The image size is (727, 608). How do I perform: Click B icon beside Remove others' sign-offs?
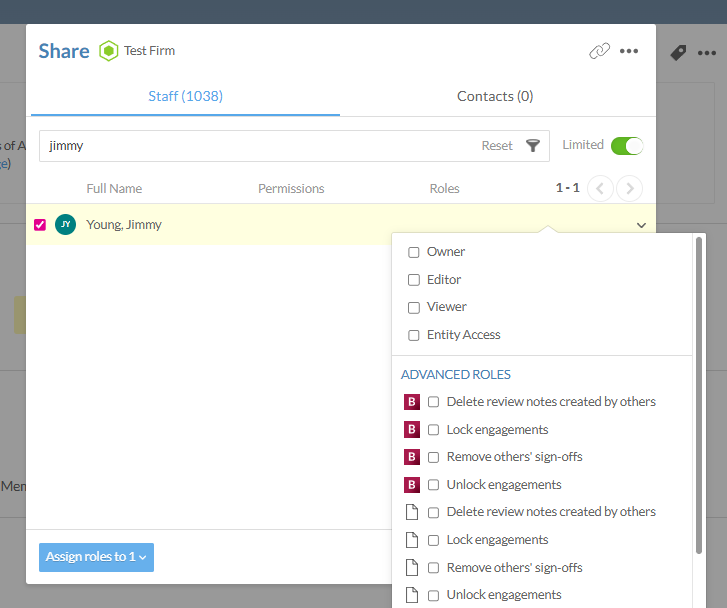[412, 457]
